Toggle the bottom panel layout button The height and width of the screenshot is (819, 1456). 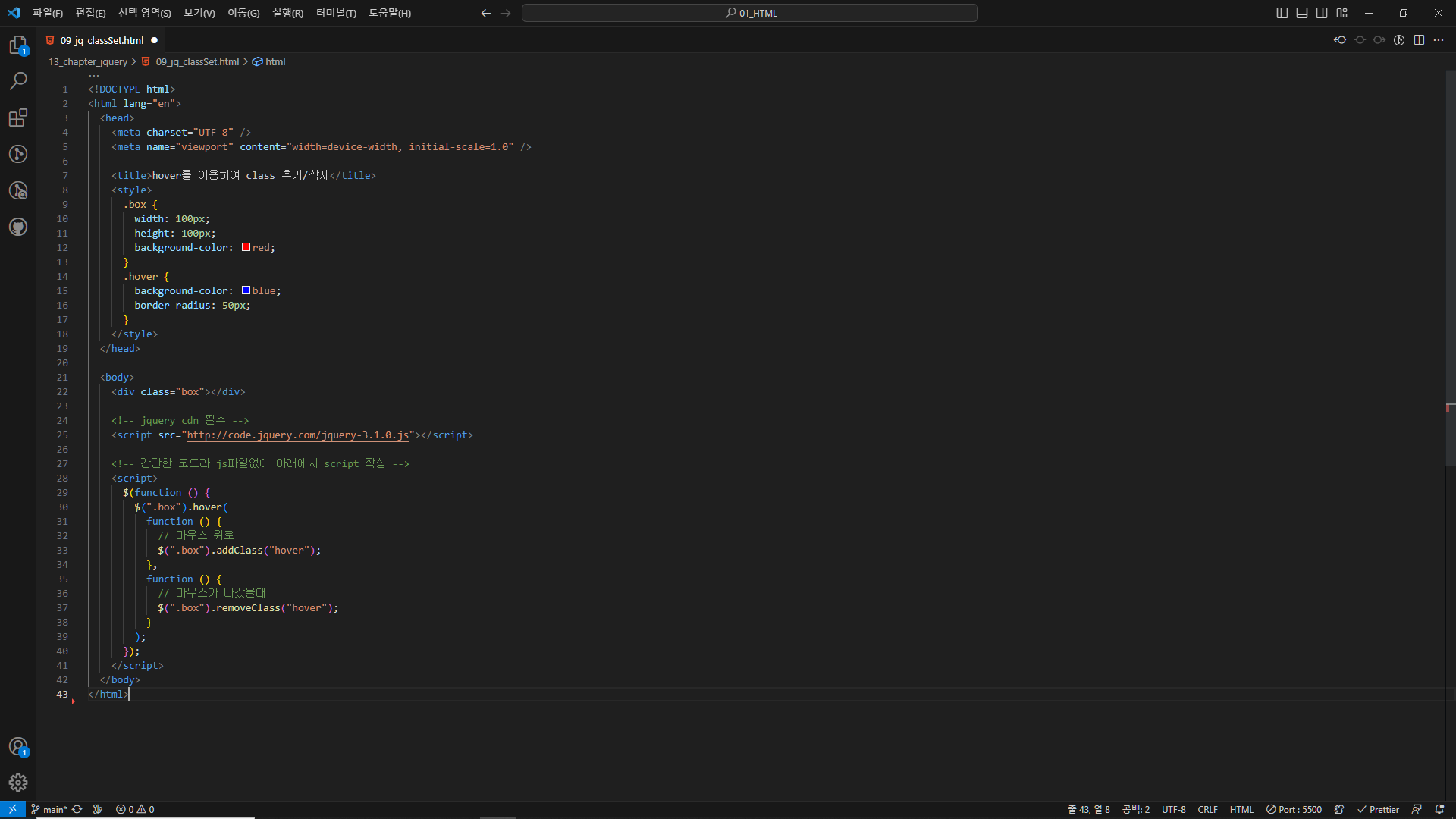[x=1302, y=13]
